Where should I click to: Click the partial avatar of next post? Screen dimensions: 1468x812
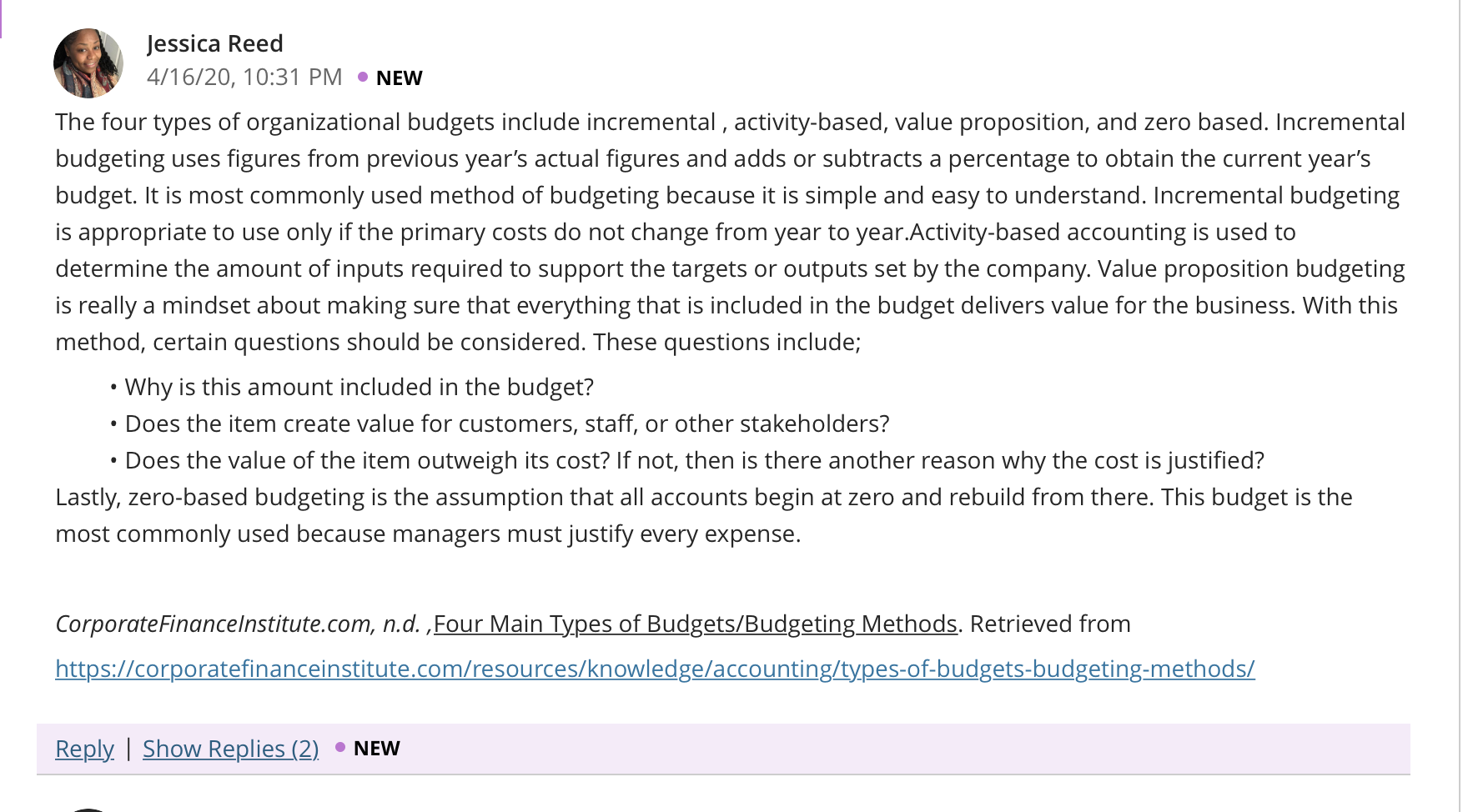(88, 809)
